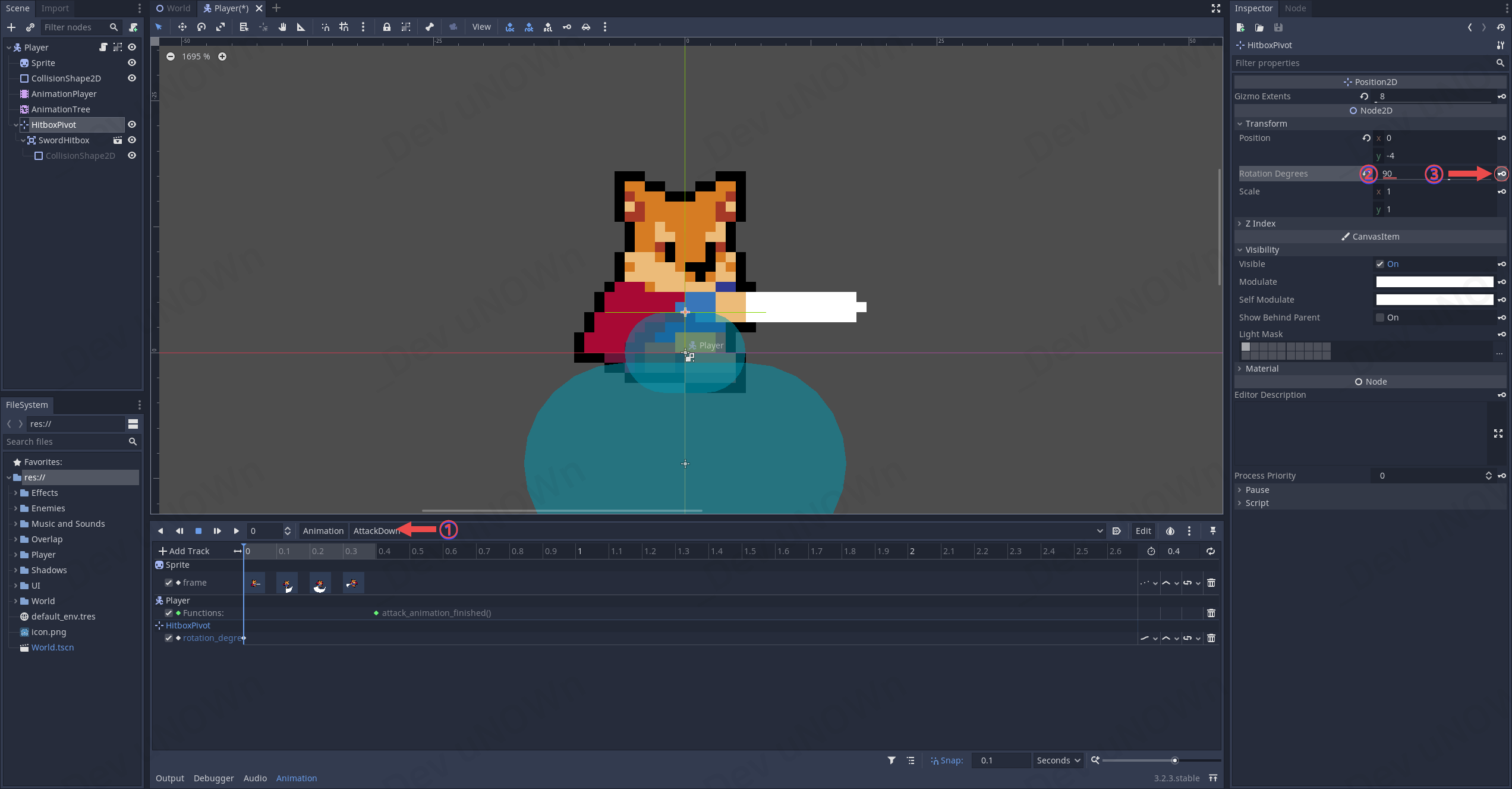Disable the Sprite frame track checkbox

pyautogui.click(x=169, y=583)
